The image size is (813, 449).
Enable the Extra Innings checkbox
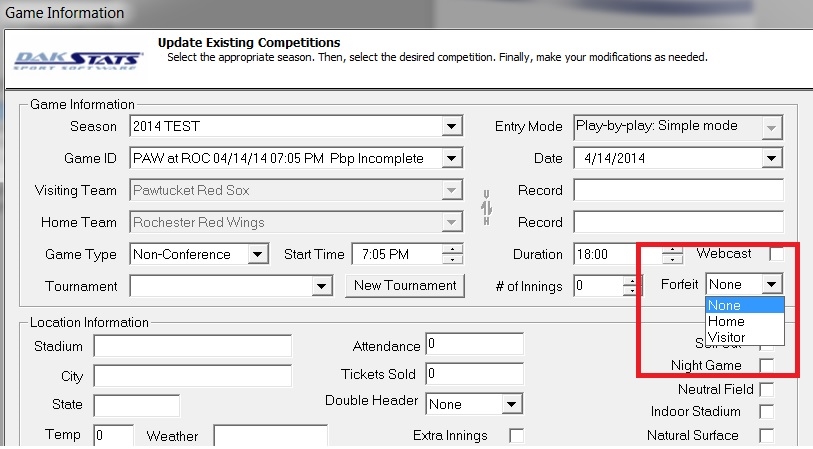click(x=516, y=436)
